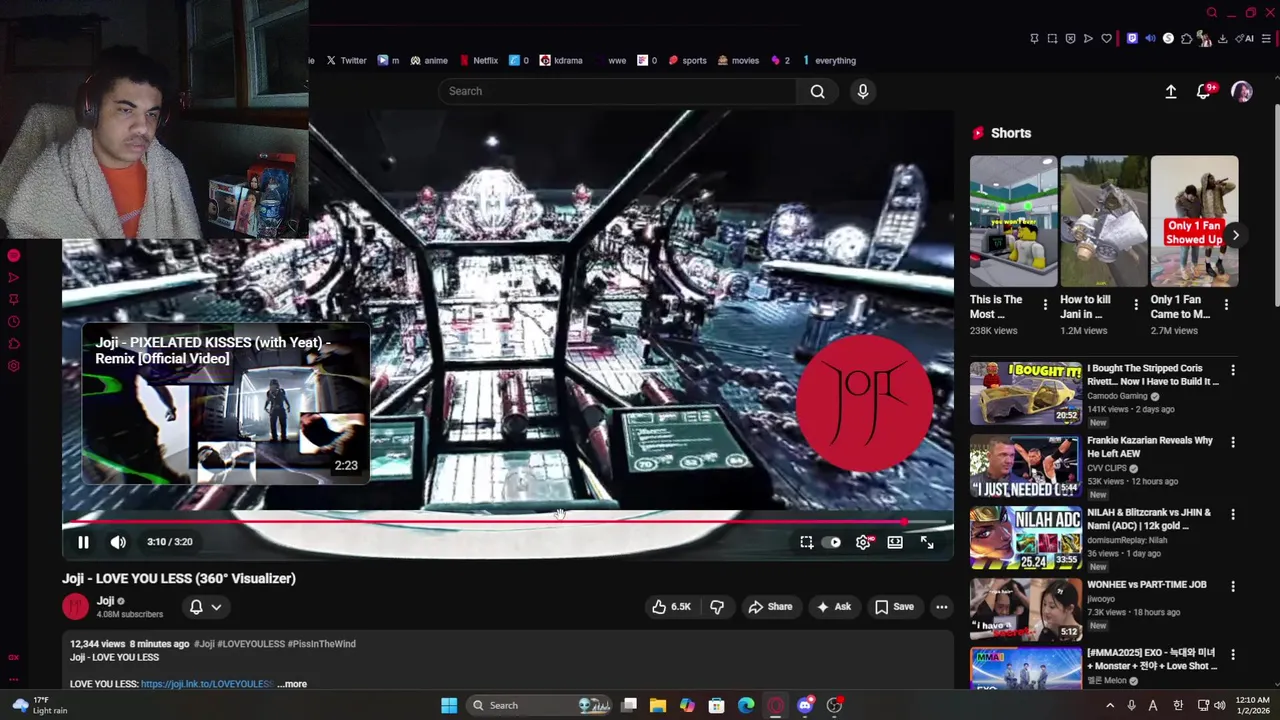Open Opera sidebar settings gear
The image size is (1280, 720).
point(13,366)
